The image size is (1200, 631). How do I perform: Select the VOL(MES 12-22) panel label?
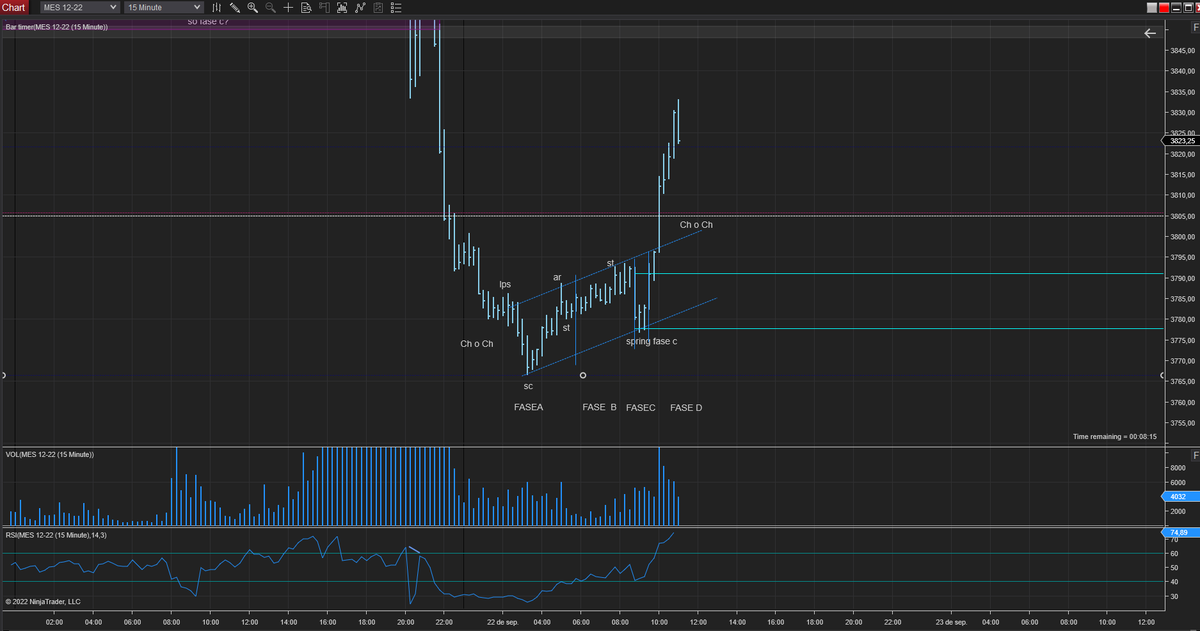click(50, 455)
